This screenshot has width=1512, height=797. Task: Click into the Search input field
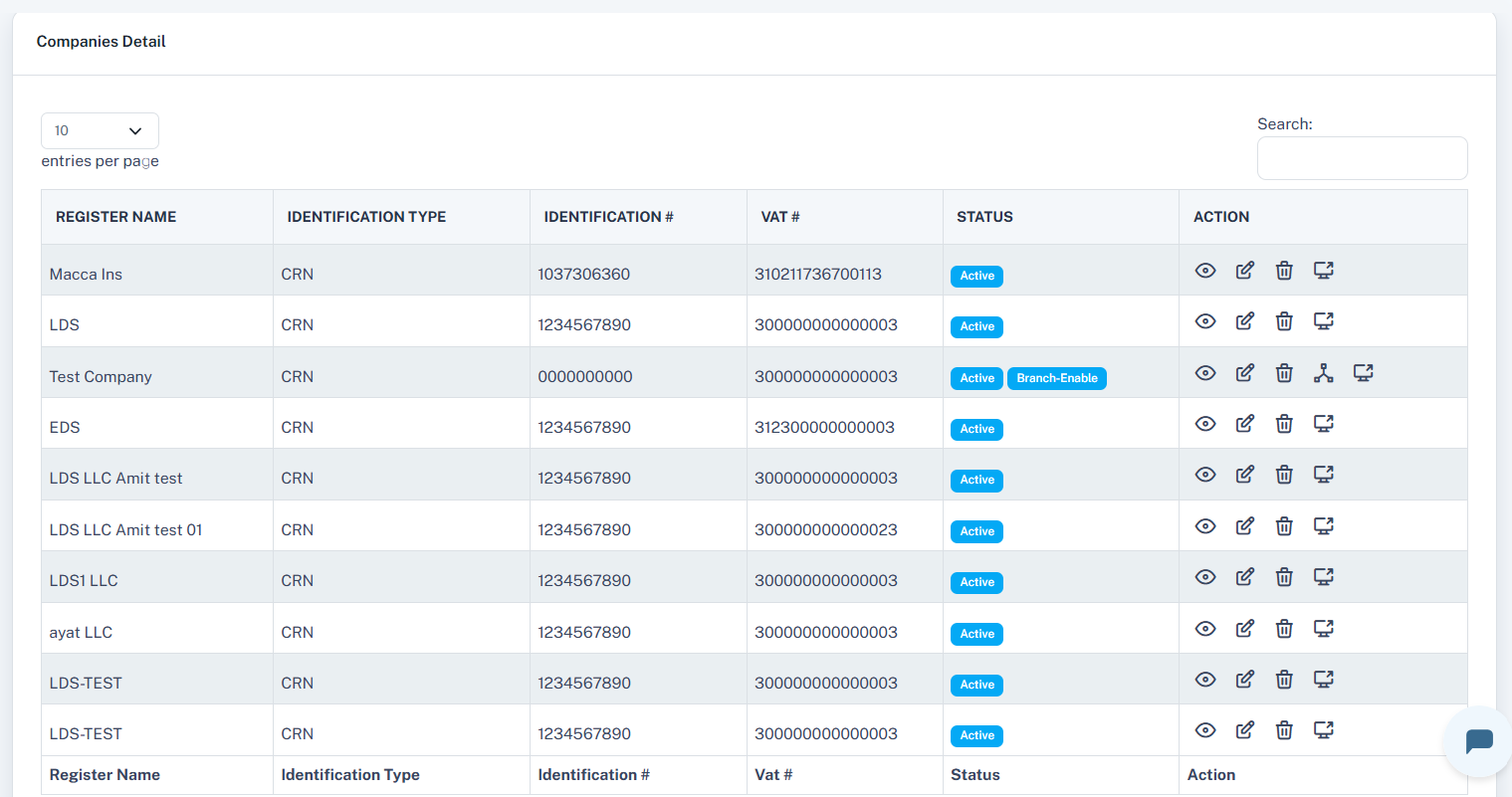pos(1361,158)
